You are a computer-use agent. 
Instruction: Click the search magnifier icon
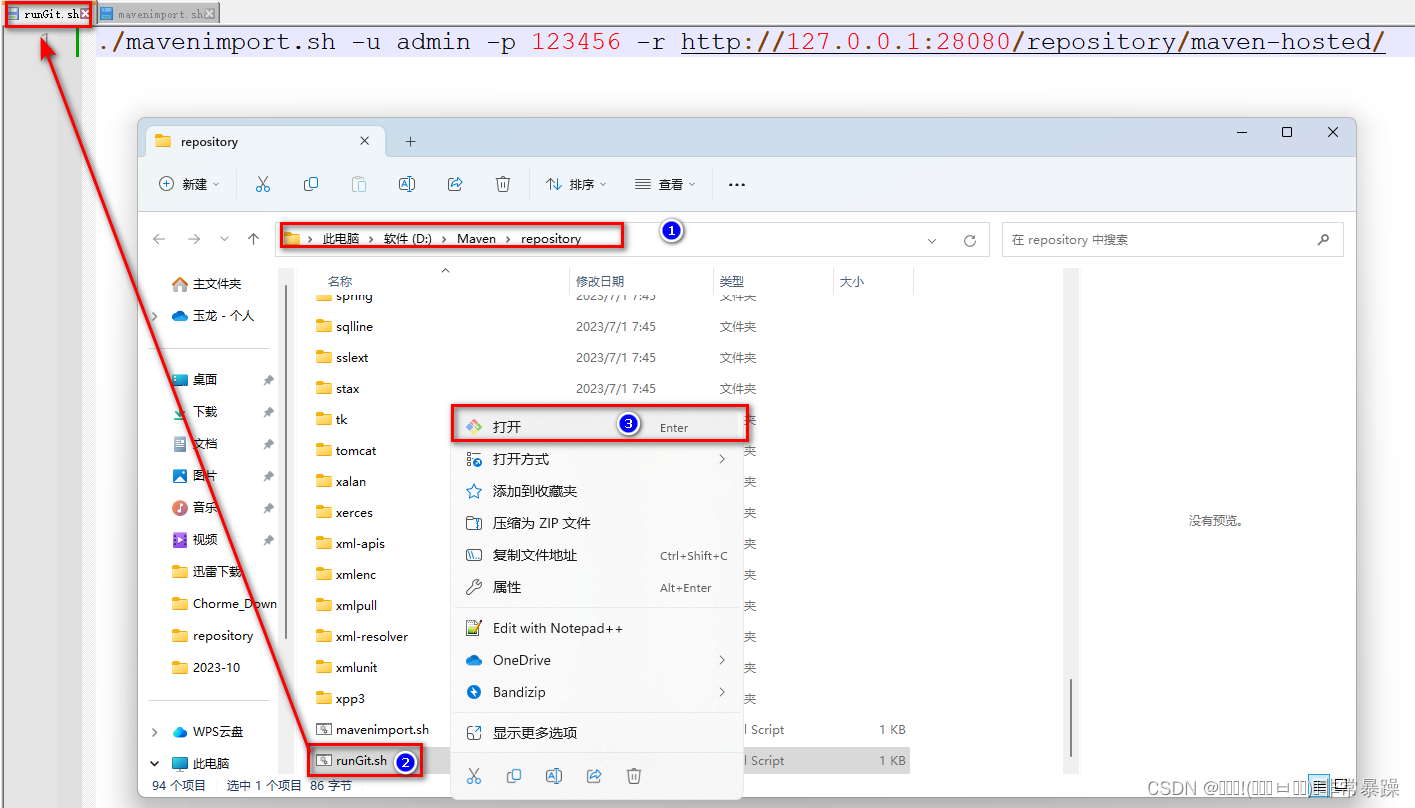pyautogui.click(x=1323, y=240)
